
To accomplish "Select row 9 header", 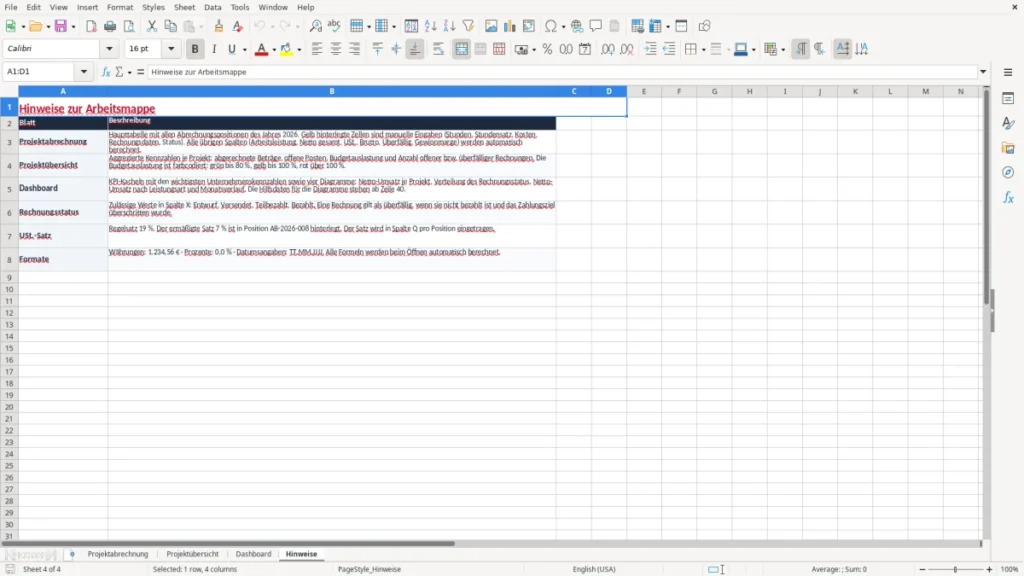I will click(9, 278).
